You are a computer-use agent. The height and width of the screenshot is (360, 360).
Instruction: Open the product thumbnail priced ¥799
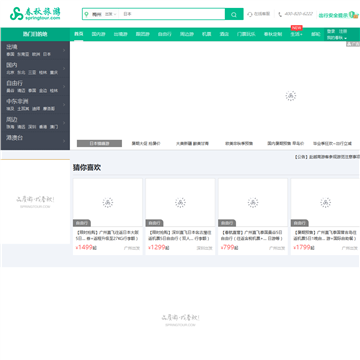click(x=253, y=203)
